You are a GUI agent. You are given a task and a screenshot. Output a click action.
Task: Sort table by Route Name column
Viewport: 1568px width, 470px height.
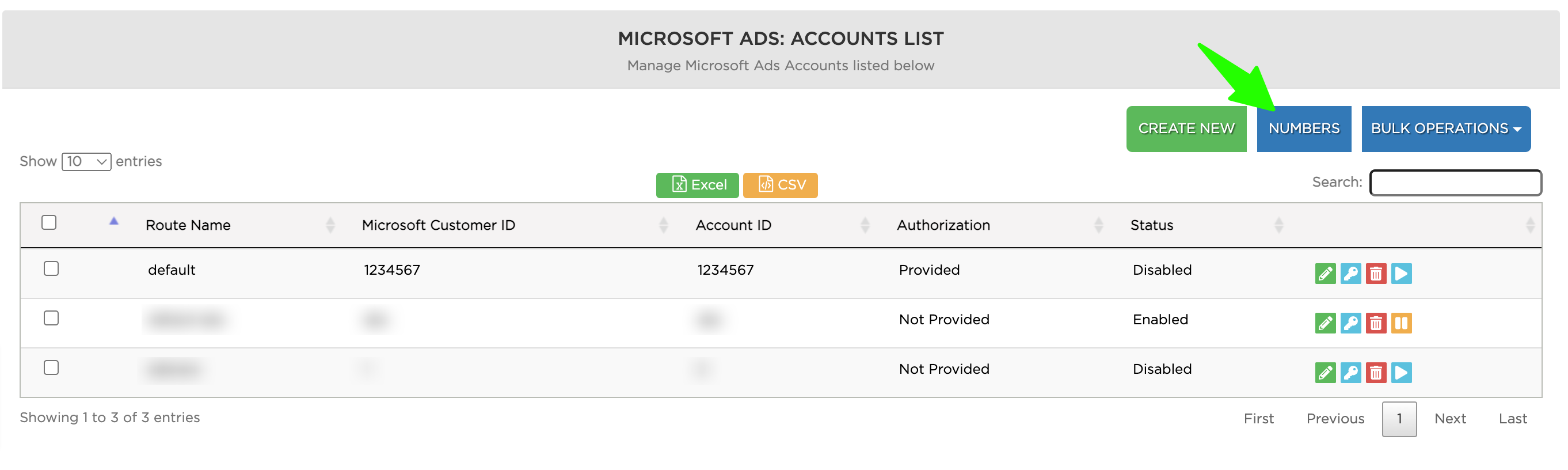(x=188, y=225)
